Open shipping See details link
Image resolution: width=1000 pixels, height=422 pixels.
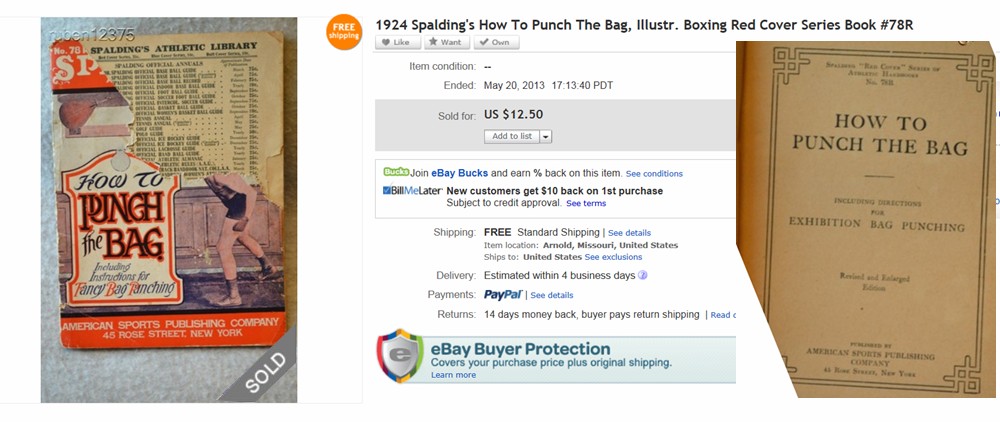[630, 233]
